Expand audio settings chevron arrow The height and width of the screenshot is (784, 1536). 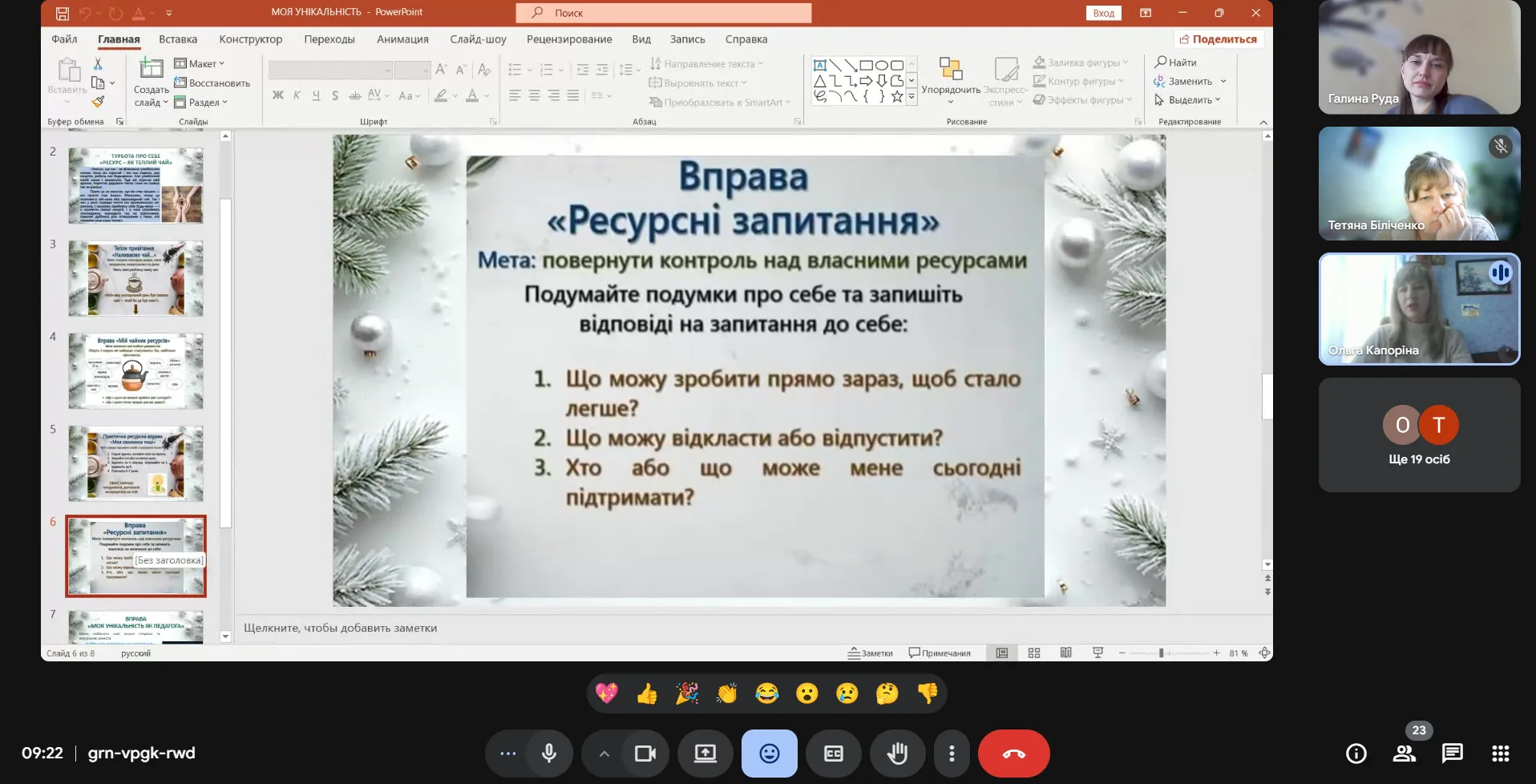(x=604, y=754)
